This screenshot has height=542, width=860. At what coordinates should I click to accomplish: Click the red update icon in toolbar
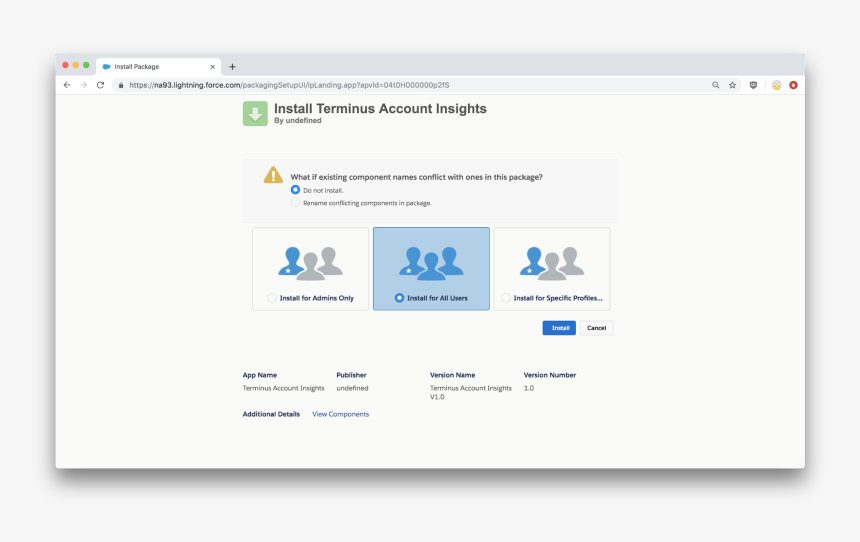tap(793, 85)
